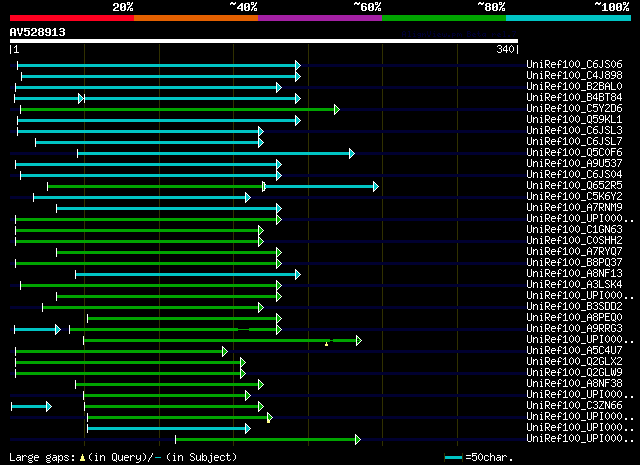The height and width of the screenshot is (465, 640).
Task: Click the arrowhead ending the C5Y2D6 bar
Action: pyautogui.click(x=337, y=109)
